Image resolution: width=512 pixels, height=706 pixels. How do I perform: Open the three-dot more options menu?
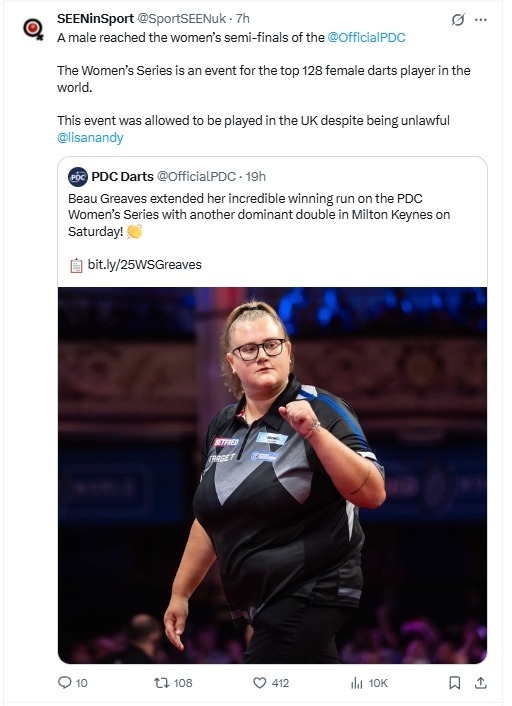[481, 20]
